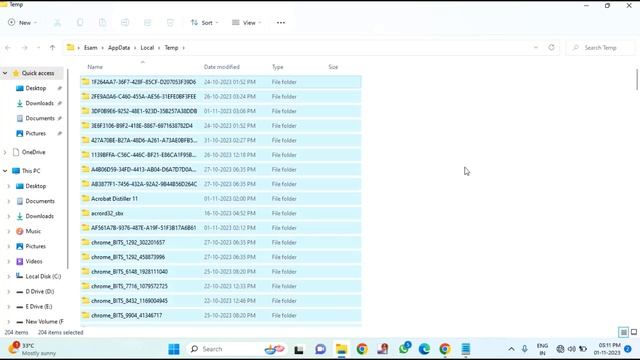The height and width of the screenshot is (360, 640).
Task: Collapse the This PC section
Action: [x=5, y=171]
